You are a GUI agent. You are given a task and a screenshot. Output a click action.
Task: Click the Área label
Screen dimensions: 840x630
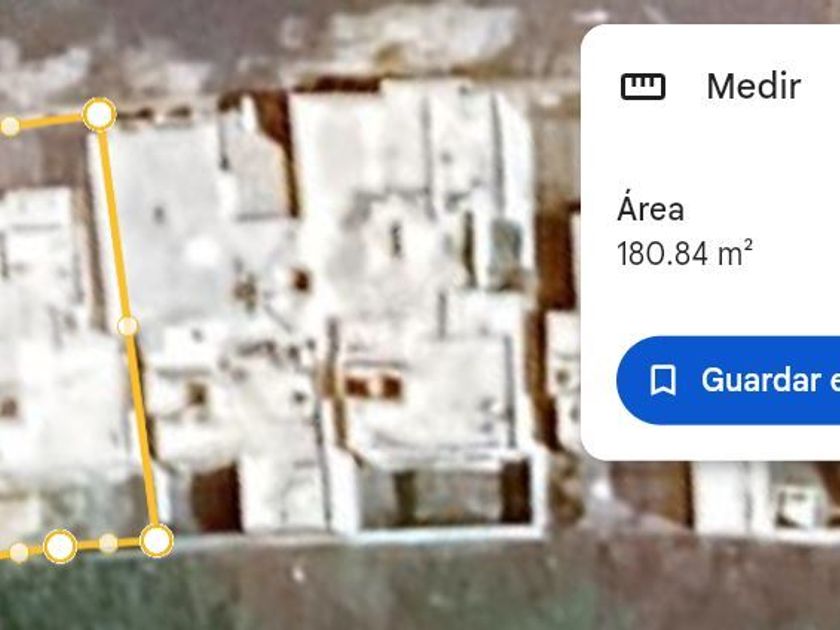[x=650, y=209]
